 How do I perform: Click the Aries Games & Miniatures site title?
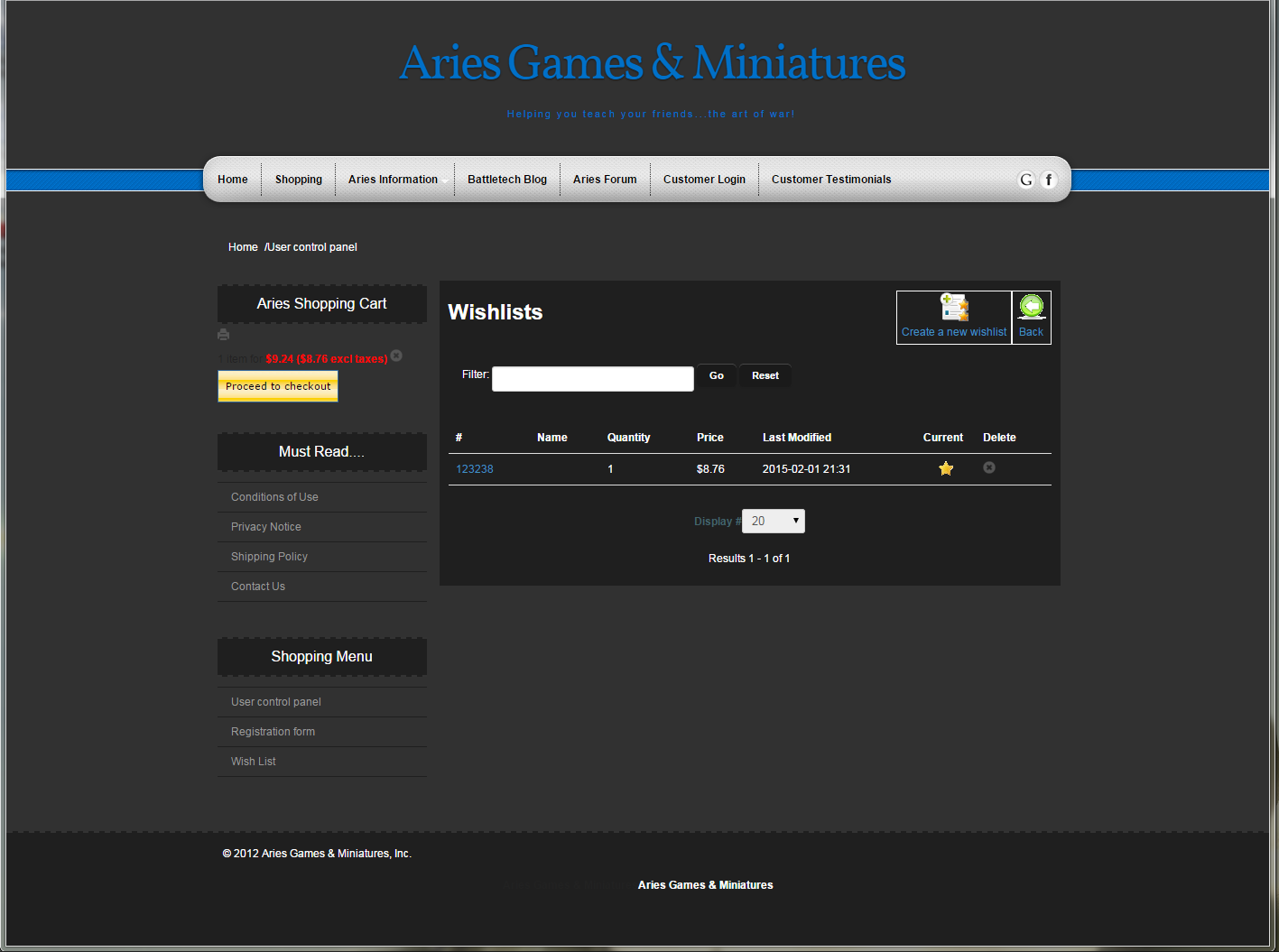pyautogui.click(x=653, y=63)
